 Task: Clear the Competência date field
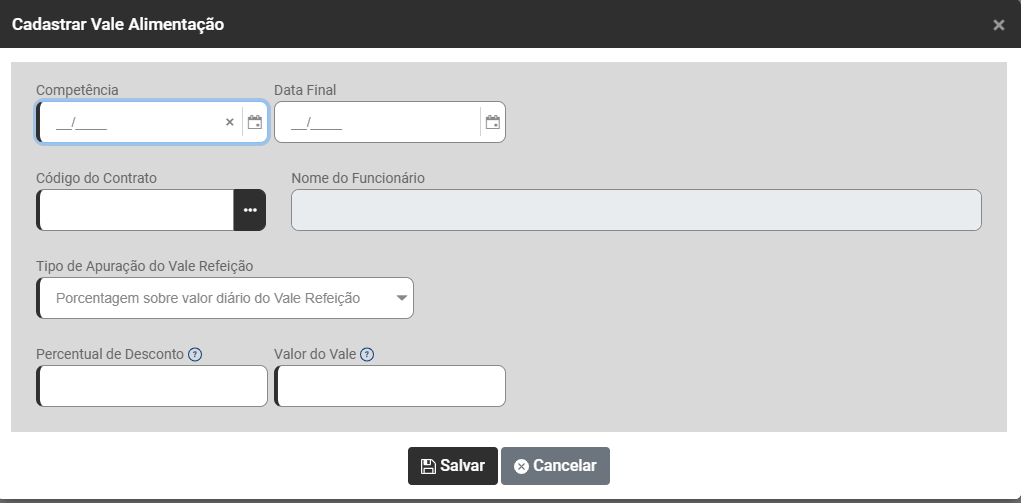pos(229,122)
